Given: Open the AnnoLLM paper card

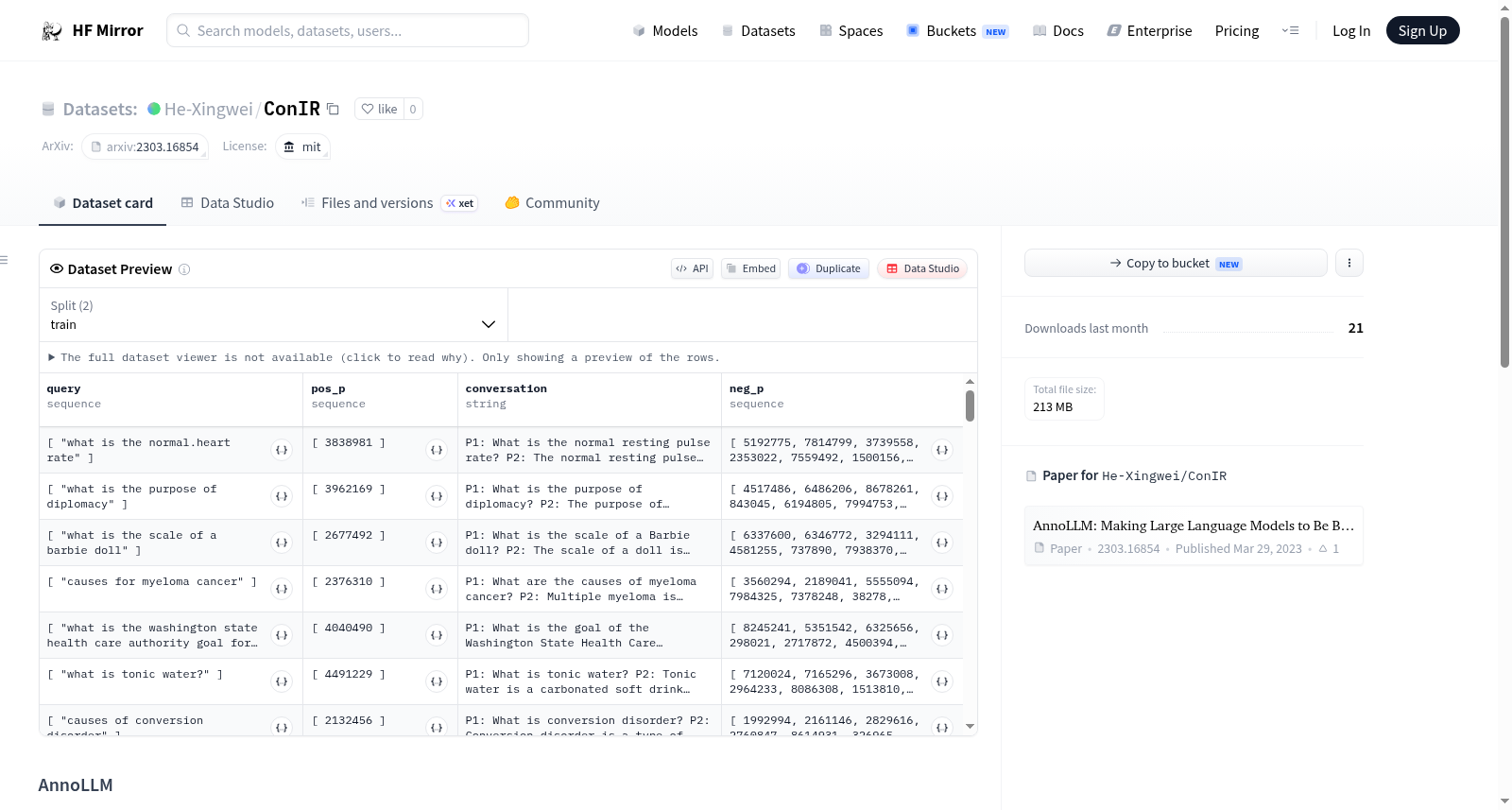Looking at the screenshot, I should click(1194, 536).
